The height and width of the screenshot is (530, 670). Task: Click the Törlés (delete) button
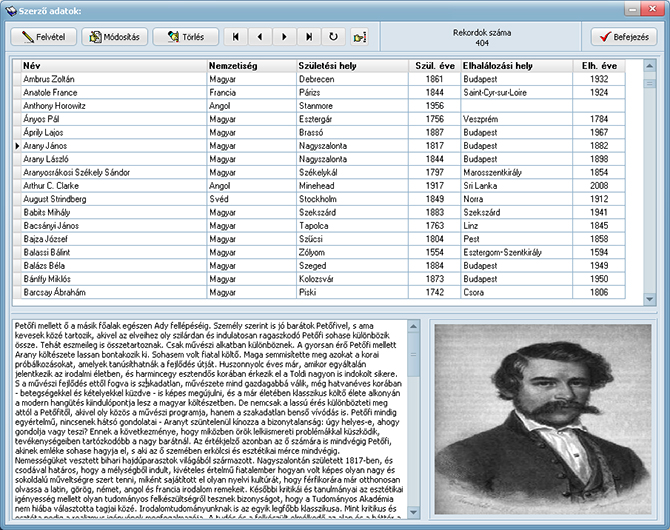[x=185, y=37]
